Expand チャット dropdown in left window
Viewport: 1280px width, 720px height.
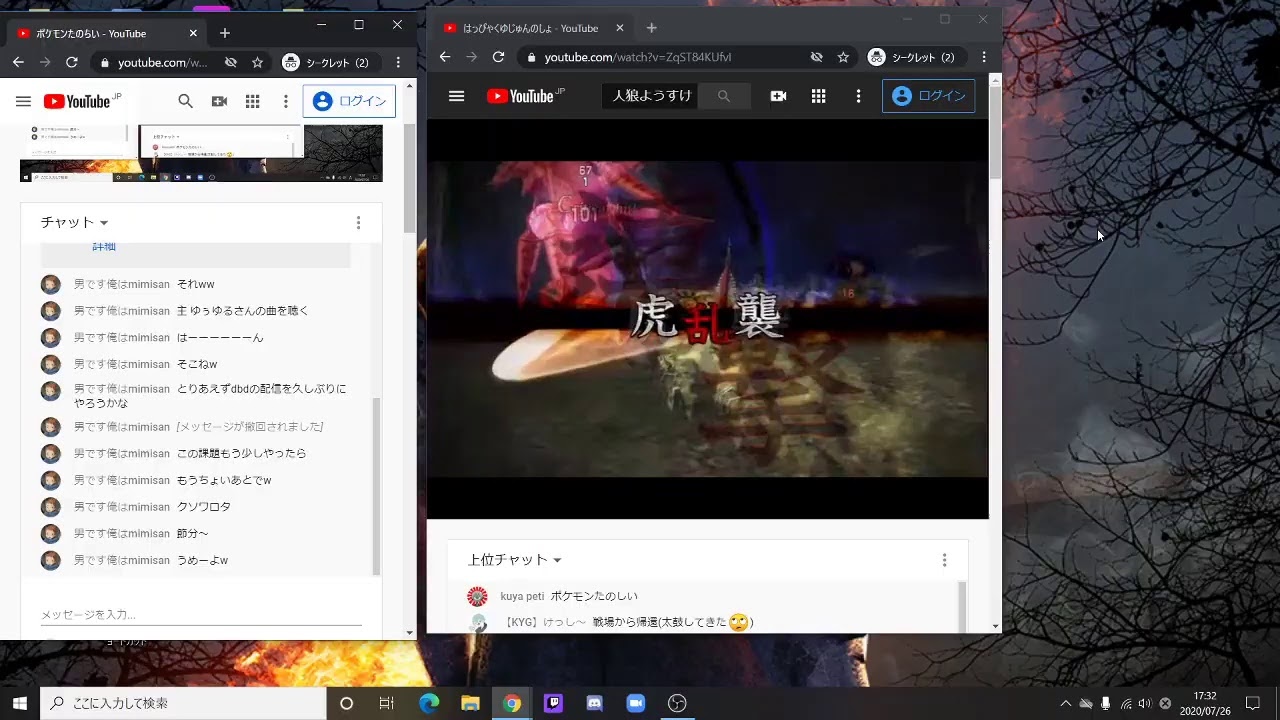pos(74,222)
